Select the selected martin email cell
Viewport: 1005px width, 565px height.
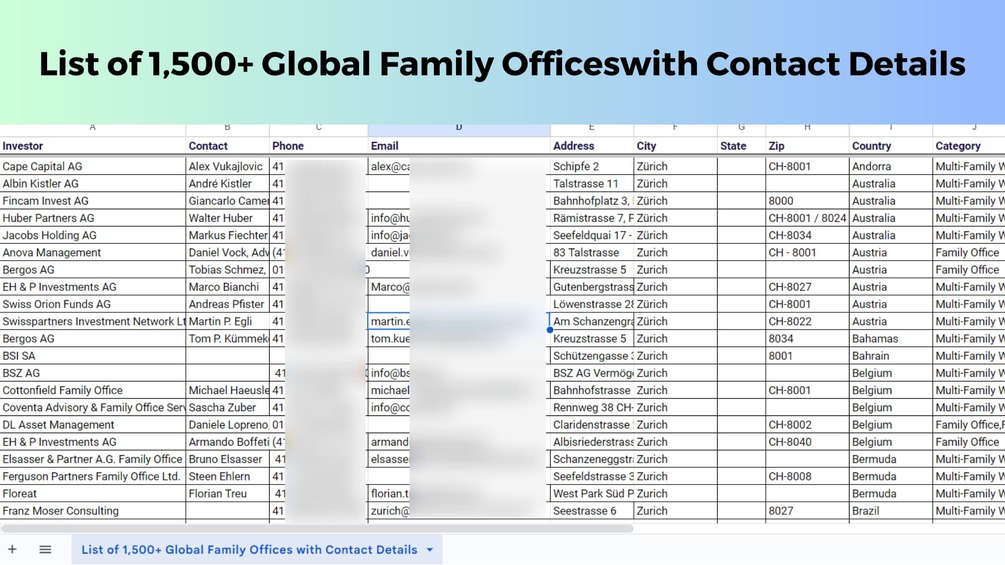[459, 322]
